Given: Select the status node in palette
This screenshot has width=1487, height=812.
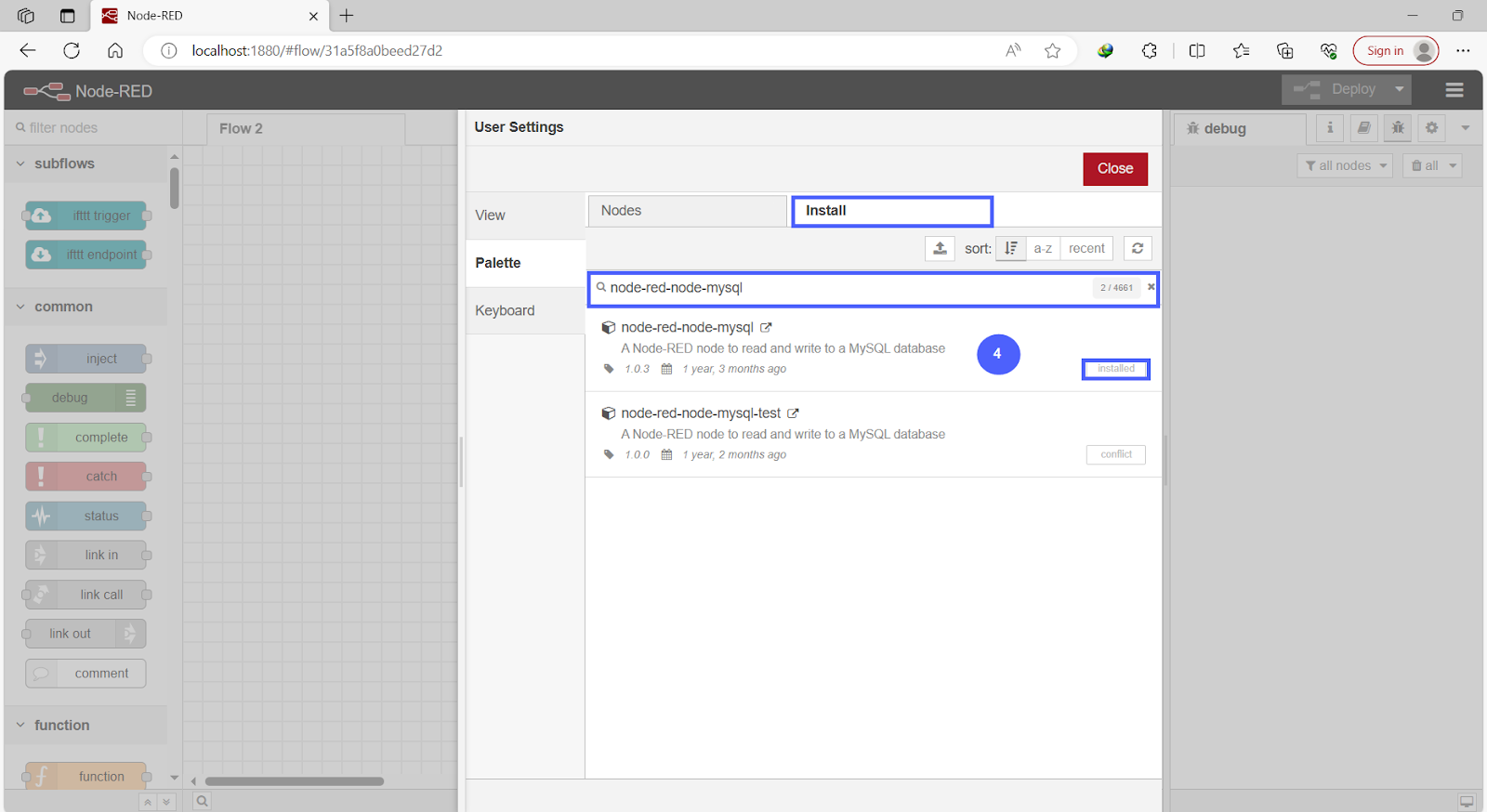Looking at the screenshot, I should [86, 516].
